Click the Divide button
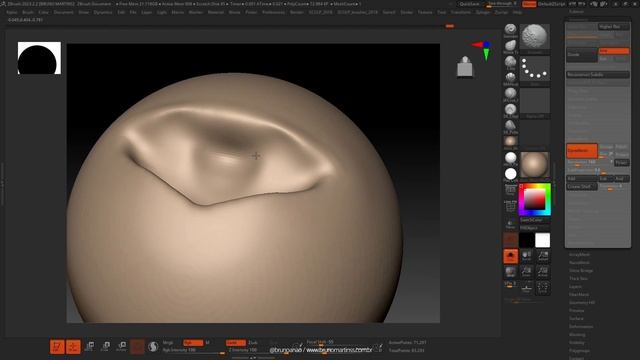 [x=582, y=54]
